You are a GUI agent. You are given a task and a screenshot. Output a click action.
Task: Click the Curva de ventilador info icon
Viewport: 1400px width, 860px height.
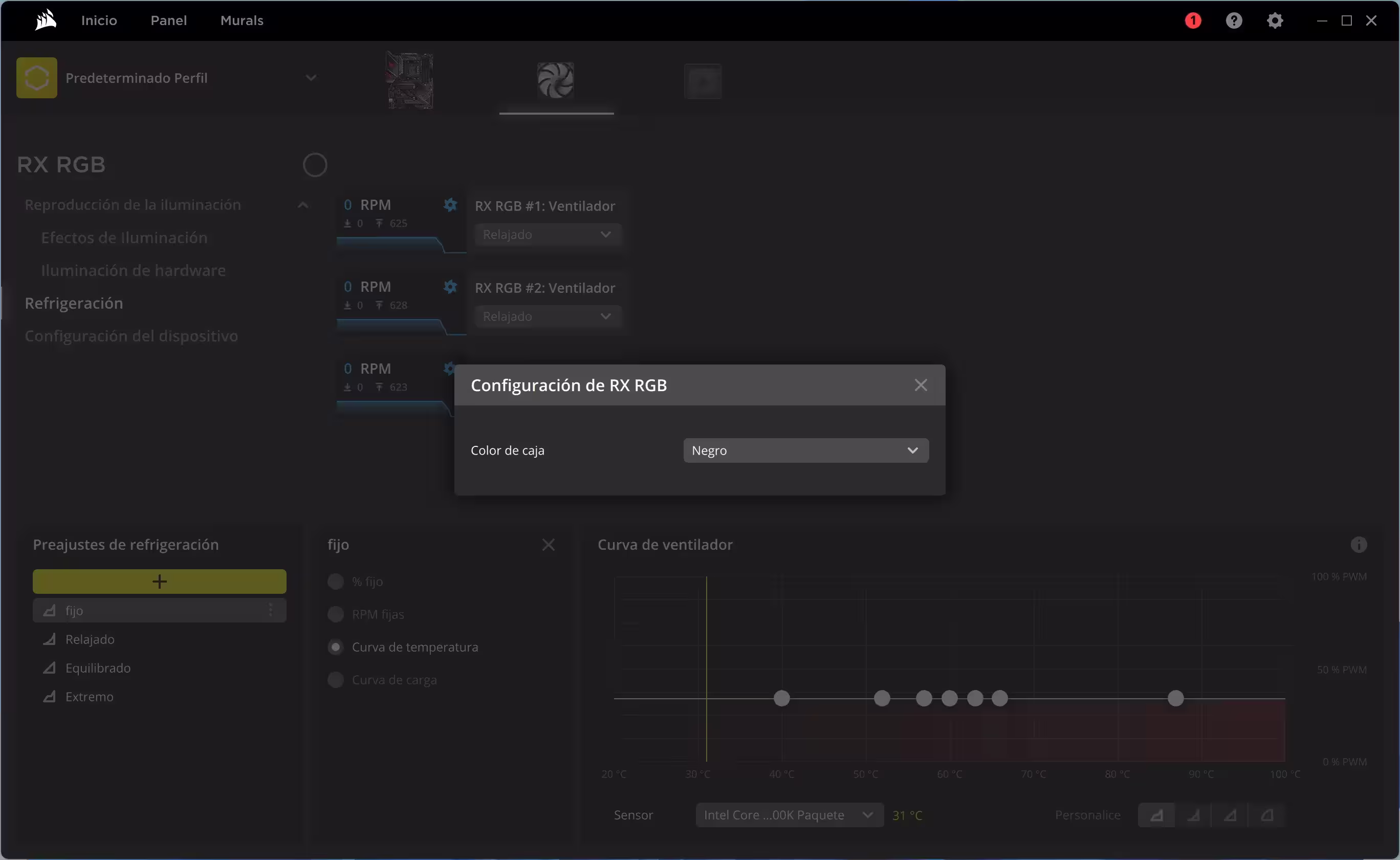click(1358, 544)
